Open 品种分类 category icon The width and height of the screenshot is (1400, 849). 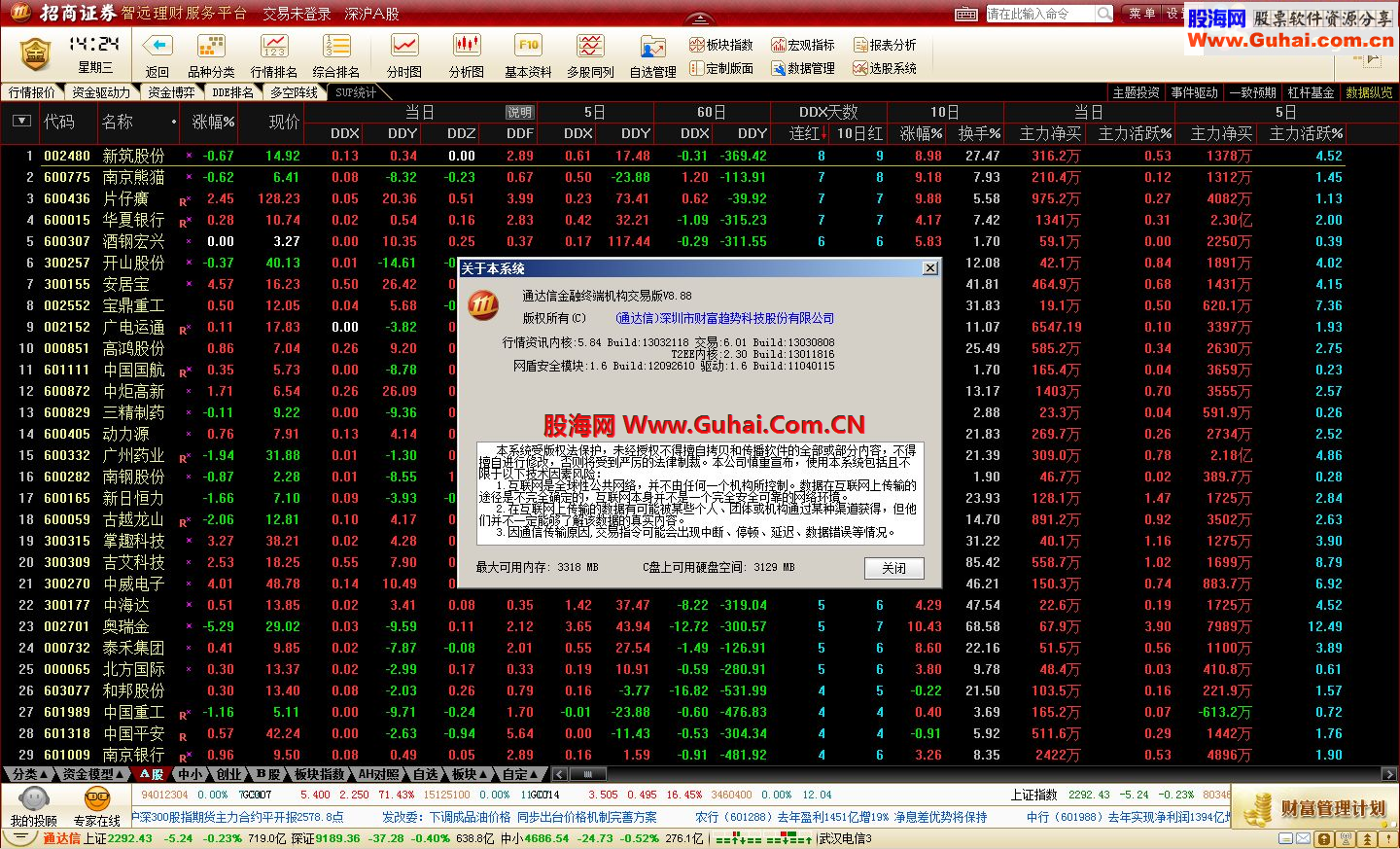coord(211,47)
